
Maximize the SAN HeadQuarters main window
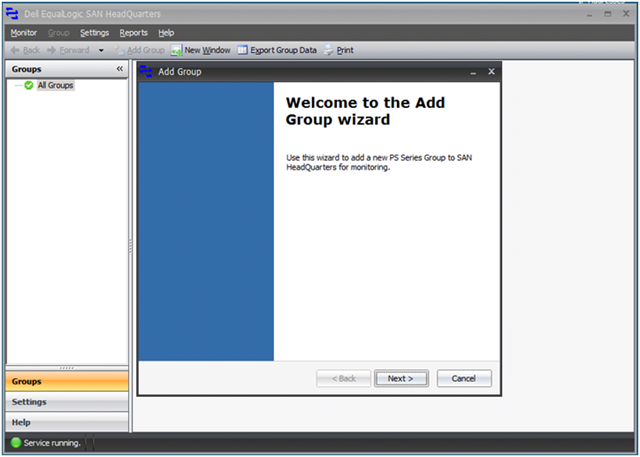pos(608,14)
